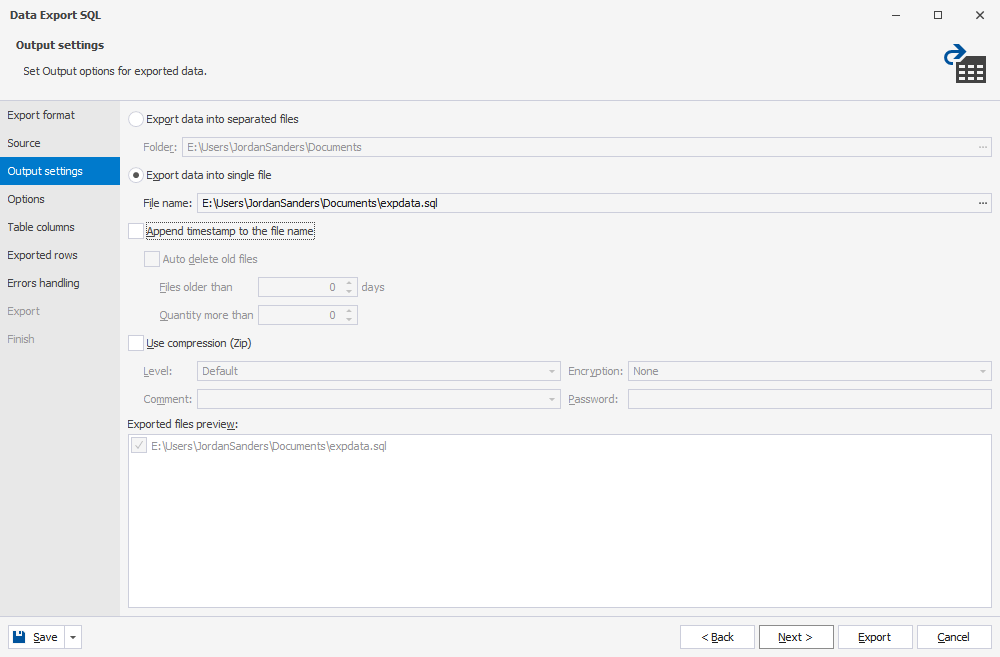Viewport: 1000px width, 657px height.
Task: Open the compression Level dropdown
Action: click(552, 371)
